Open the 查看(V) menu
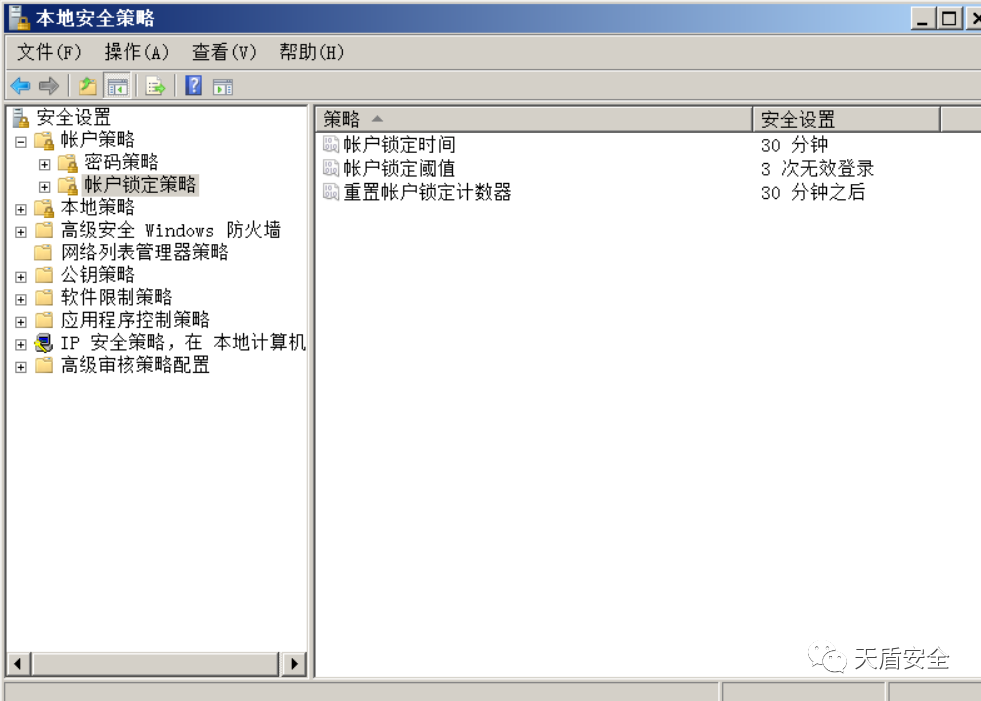The image size is (981, 701). [x=224, y=52]
